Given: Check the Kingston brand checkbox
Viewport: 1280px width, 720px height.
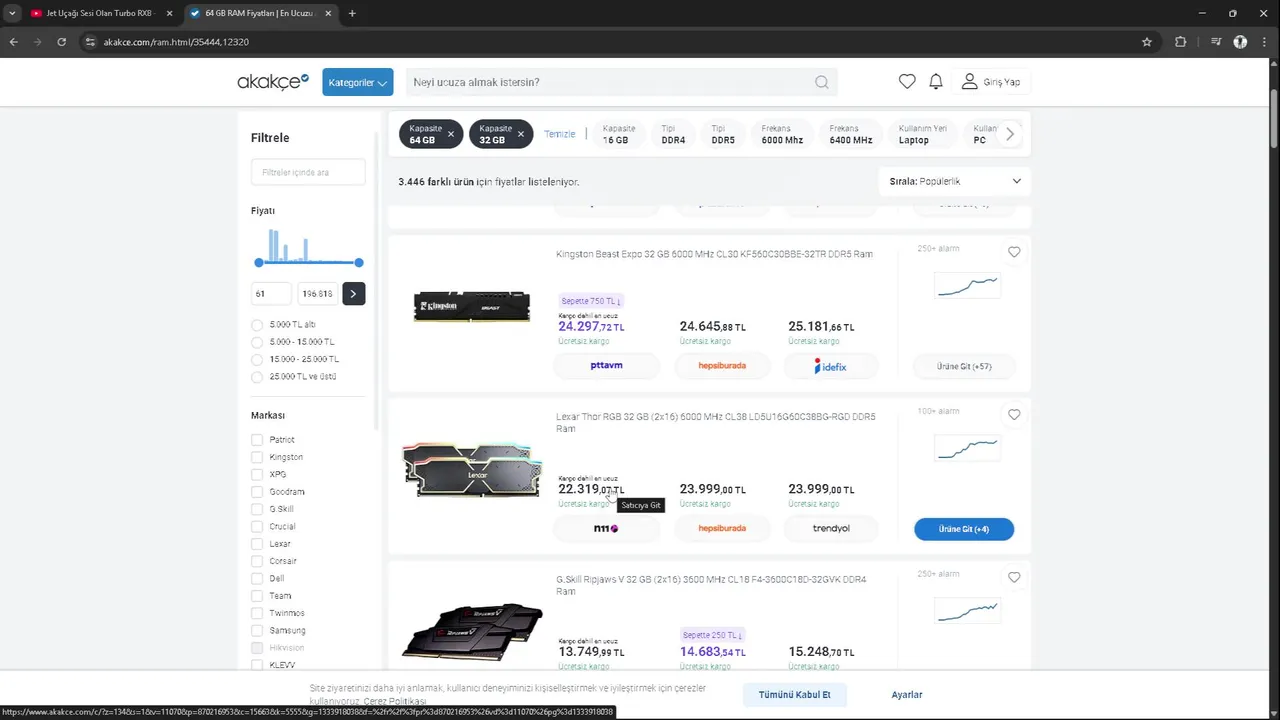Looking at the screenshot, I should coord(257,457).
